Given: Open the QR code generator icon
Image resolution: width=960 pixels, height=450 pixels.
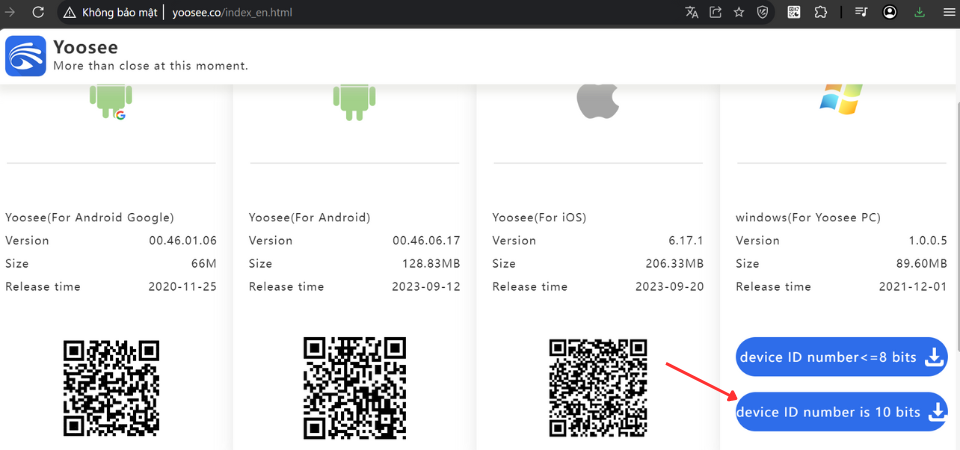Looking at the screenshot, I should click(x=794, y=12).
